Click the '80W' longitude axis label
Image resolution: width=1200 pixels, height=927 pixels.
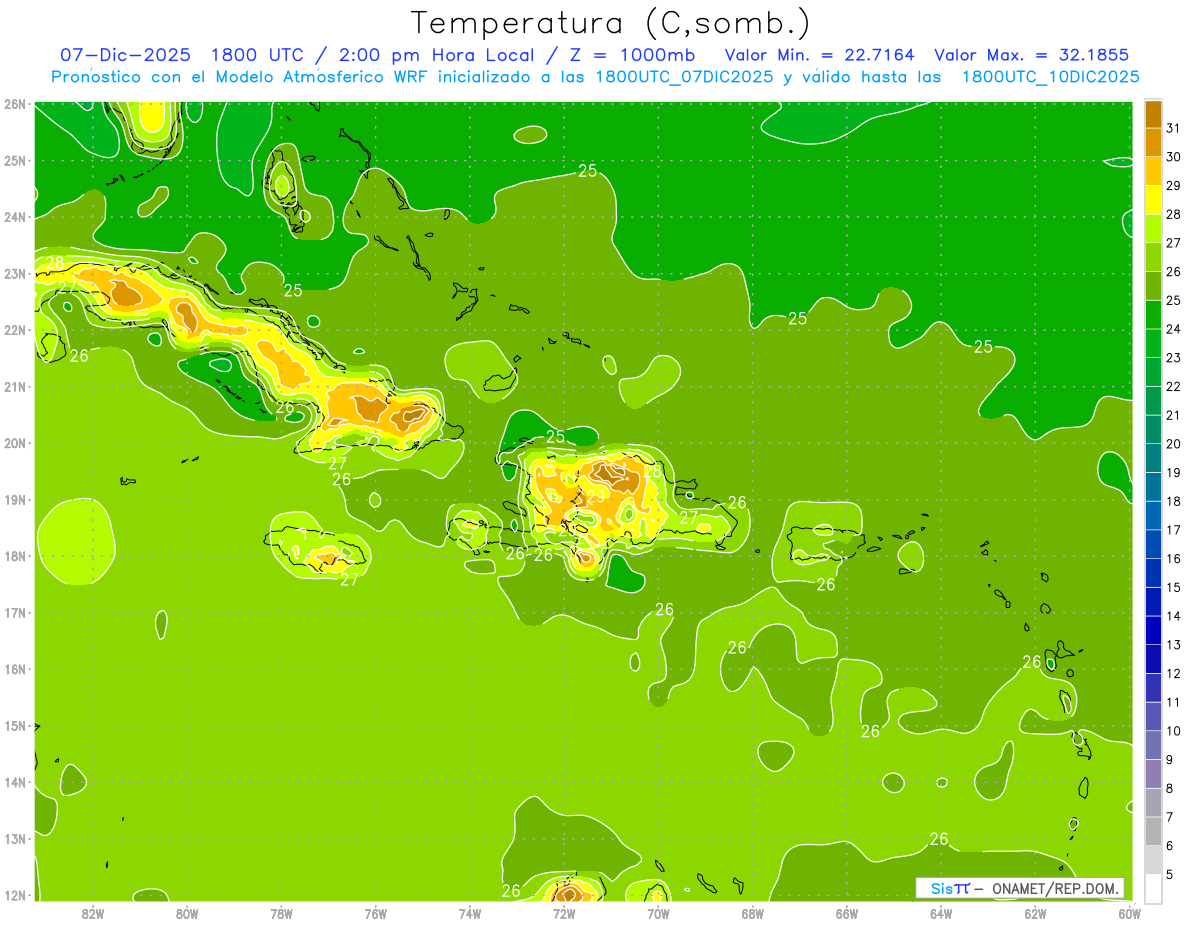[186, 913]
